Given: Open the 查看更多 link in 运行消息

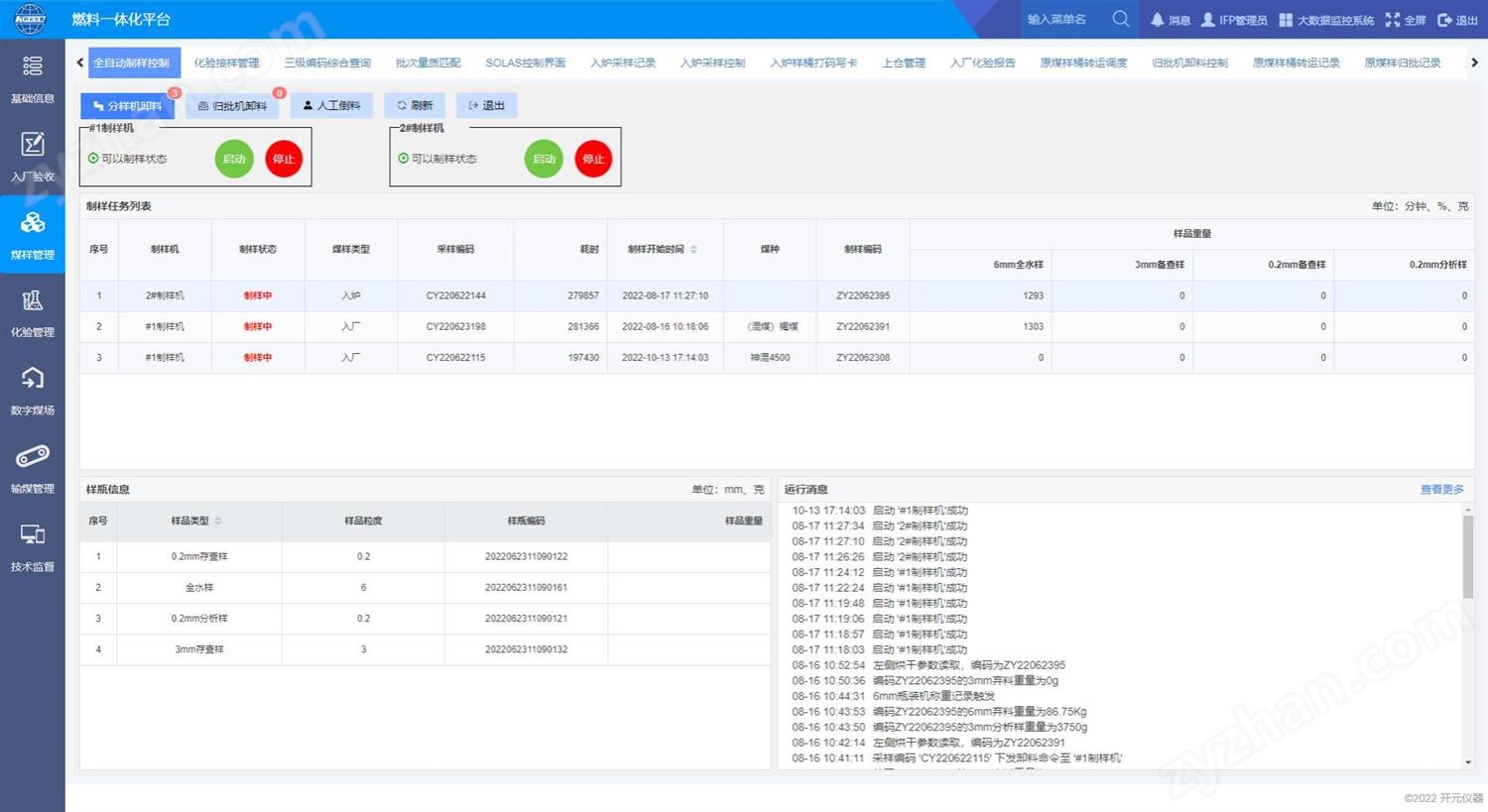Looking at the screenshot, I should (x=1442, y=490).
